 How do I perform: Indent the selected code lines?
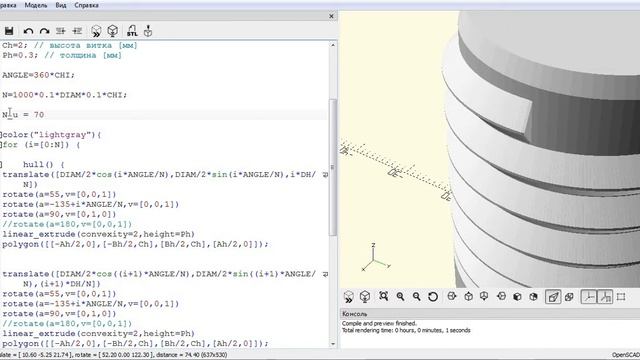tap(77, 31)
